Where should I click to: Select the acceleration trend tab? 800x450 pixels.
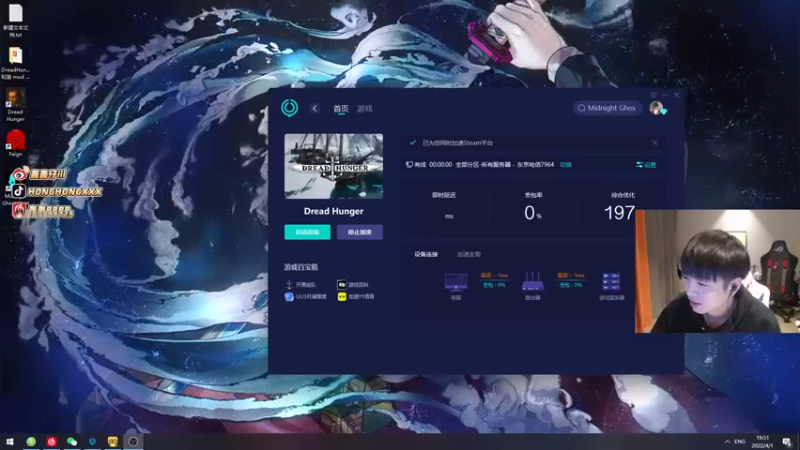[468, 254]
